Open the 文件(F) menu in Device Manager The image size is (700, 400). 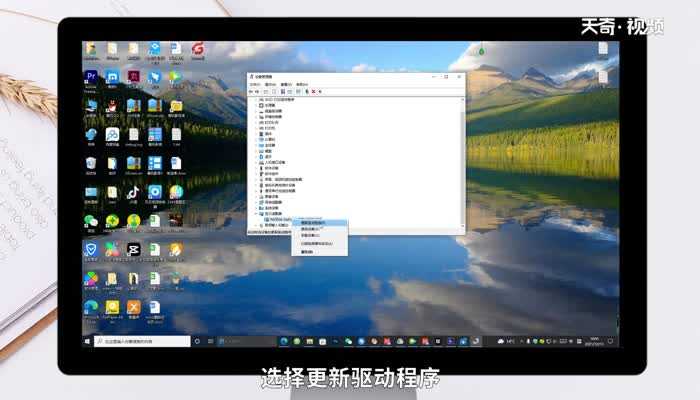coord(255,84)
